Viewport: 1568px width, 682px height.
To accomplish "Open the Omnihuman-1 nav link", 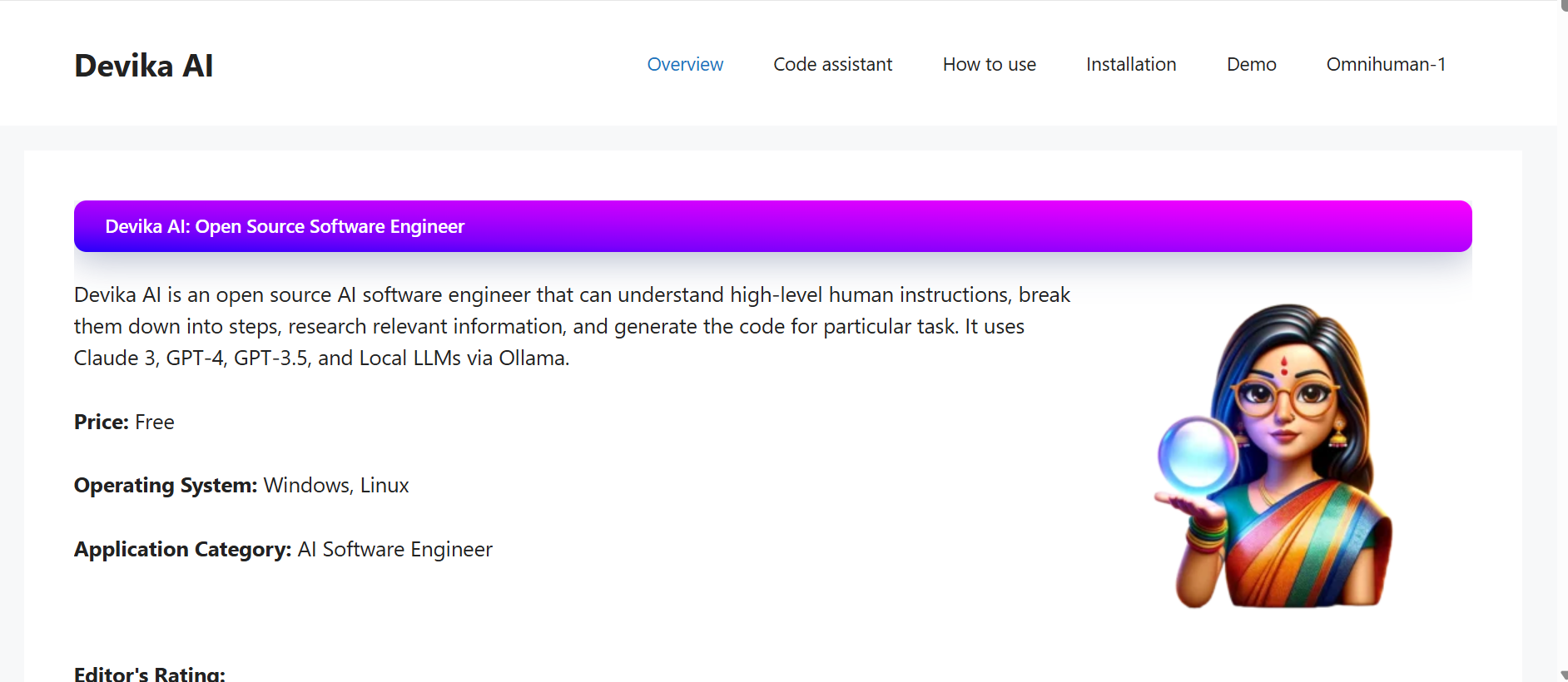I will 1386,64.
